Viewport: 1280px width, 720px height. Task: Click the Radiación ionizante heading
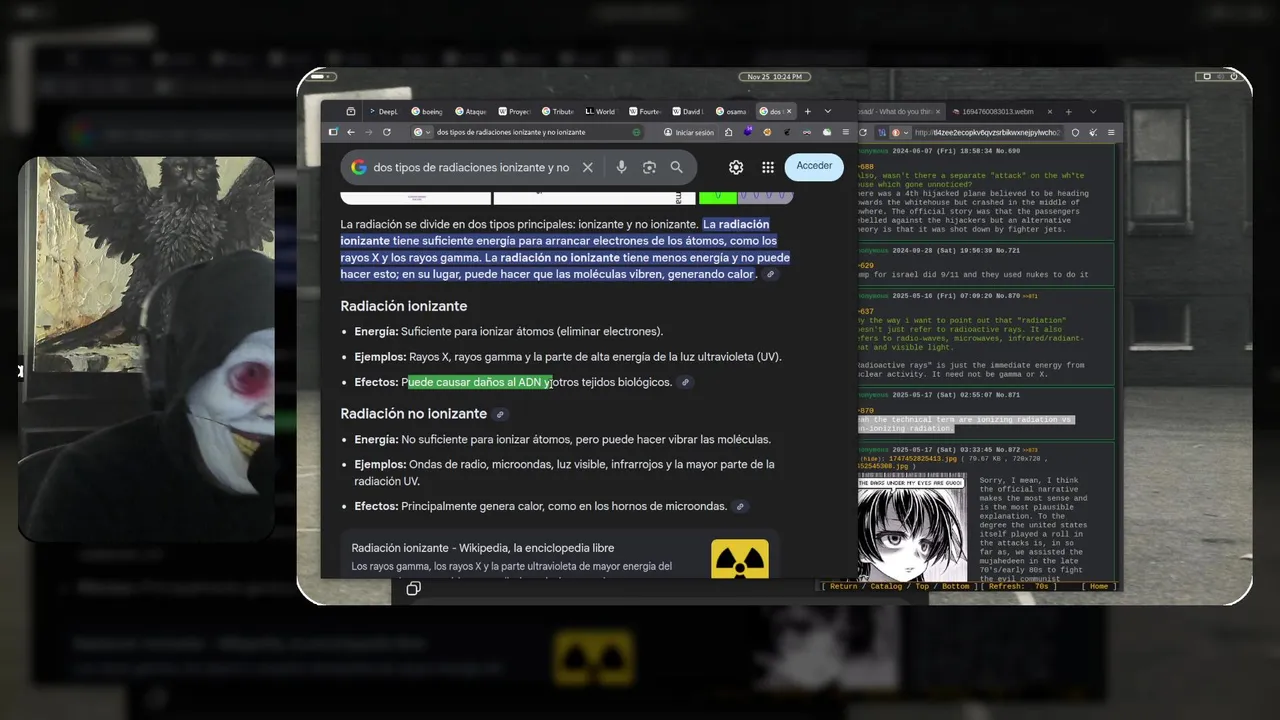click(404, 306)
